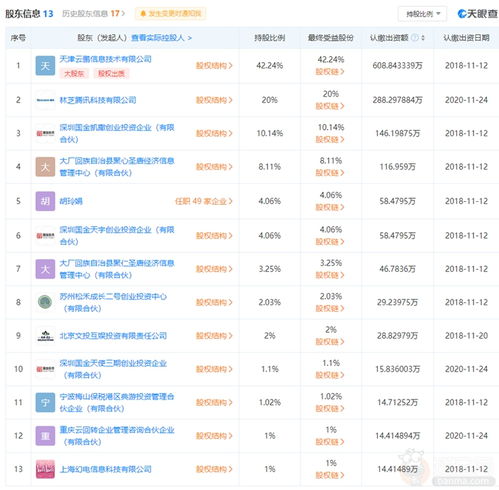Expand 股权结构 for 北京文投互娱投资
The height and width of the screenshot is (490, 499).
(x=214, y=336)
